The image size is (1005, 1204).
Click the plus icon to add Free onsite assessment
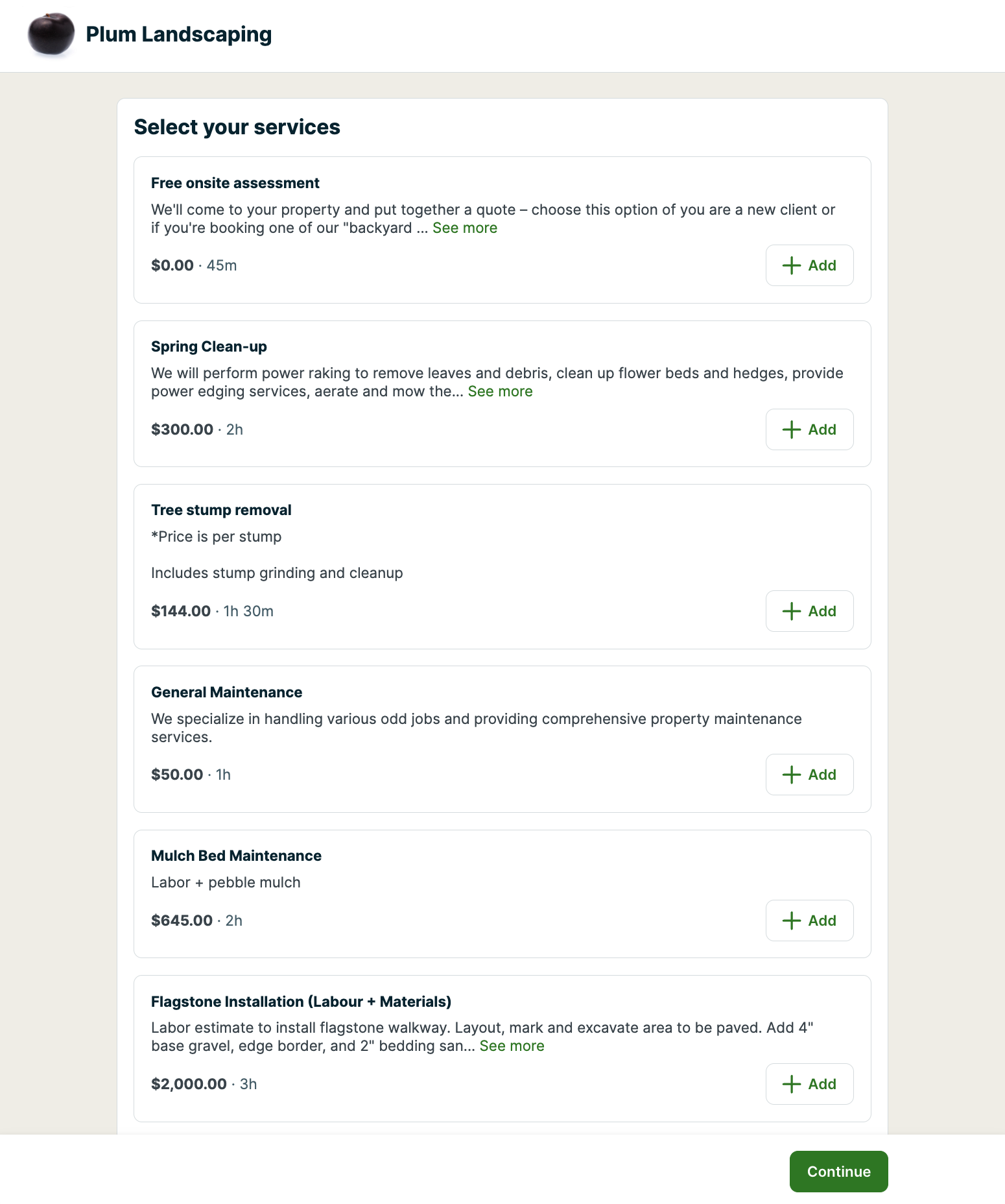tap(792, 265)
